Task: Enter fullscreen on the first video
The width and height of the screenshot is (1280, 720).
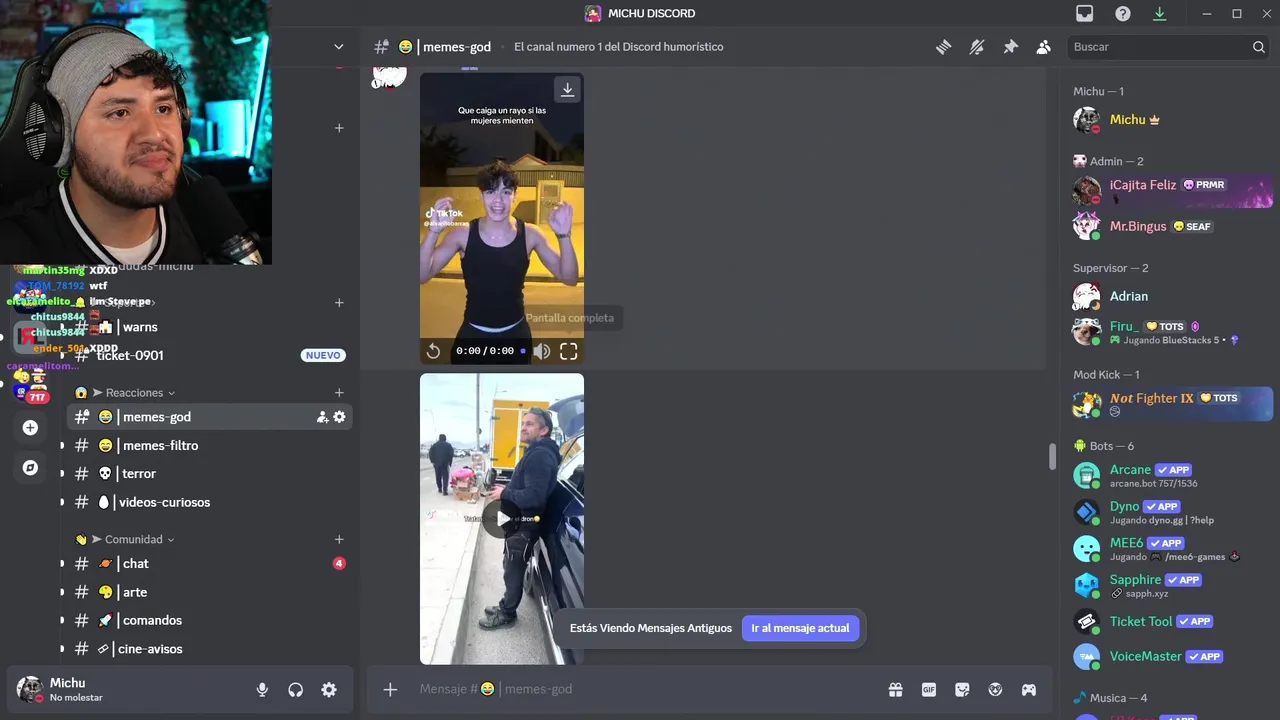Action: [x=569, y=351]
